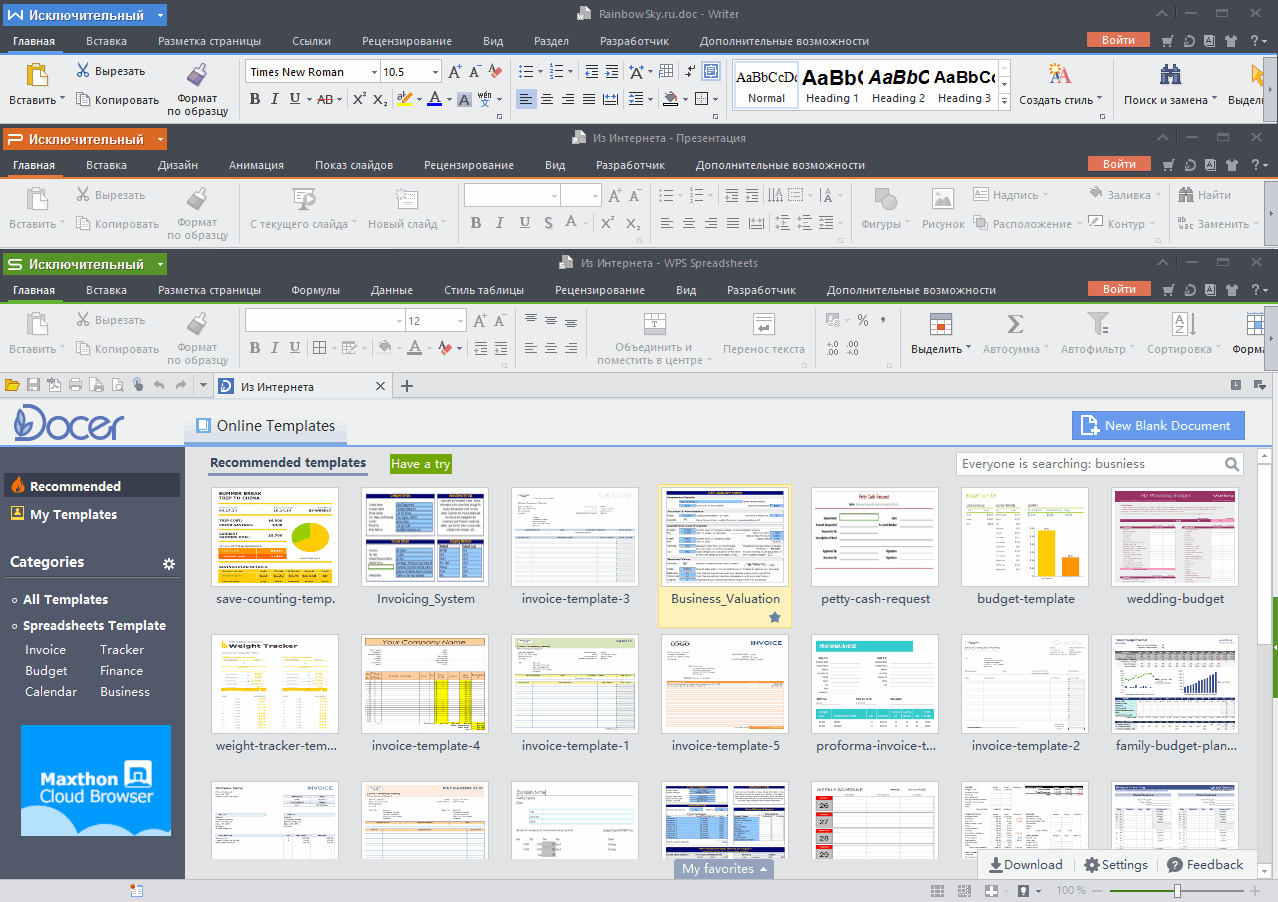Screen dimensions: 1278x902
Task: Click the open folder icon in quick toolbar
Action: pos(13,386)
